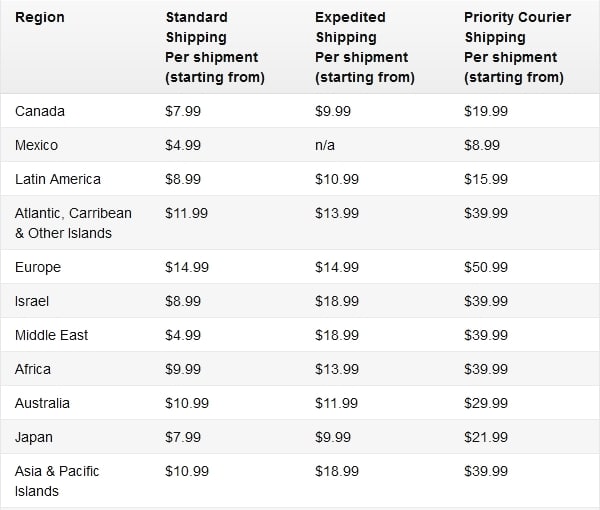Click Latin America's $10.99 expedited price
Viewport: 600px width, 510px height.
337,179
